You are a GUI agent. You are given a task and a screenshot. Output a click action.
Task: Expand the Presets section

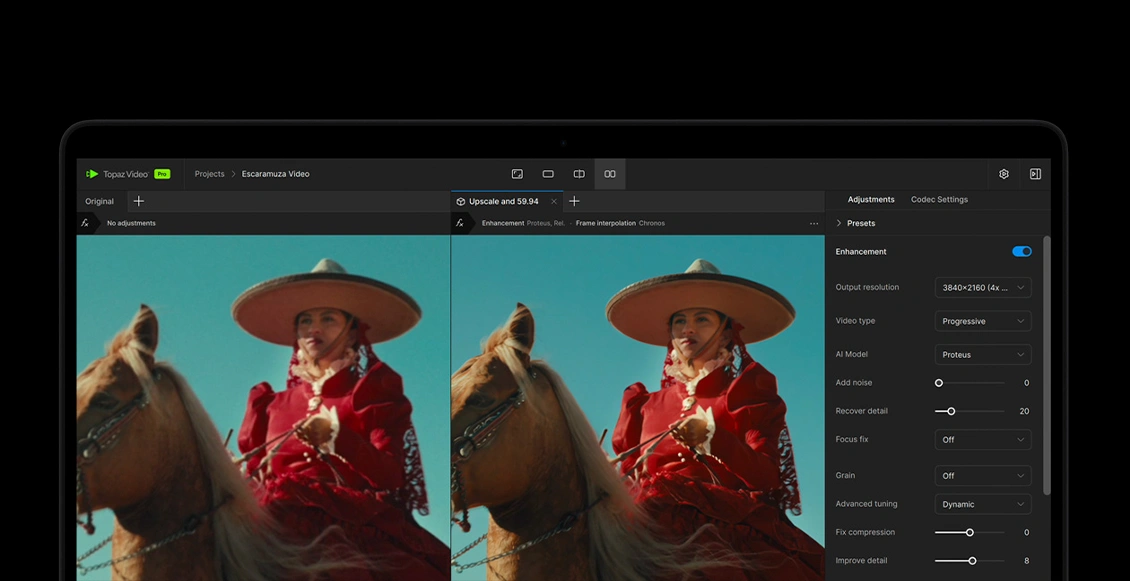point(855,223)
